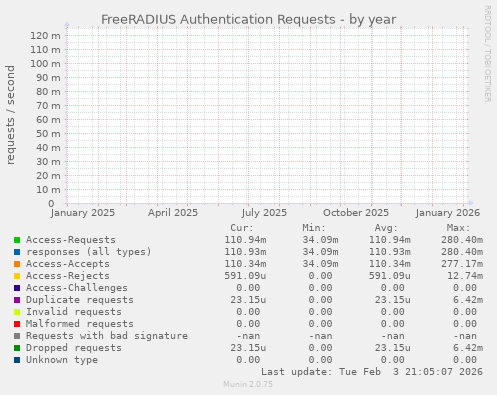Image resolution: width=497 pixels, height=395 pixels.
Task: Click the 'Cur:' column header
Action: 242,228
